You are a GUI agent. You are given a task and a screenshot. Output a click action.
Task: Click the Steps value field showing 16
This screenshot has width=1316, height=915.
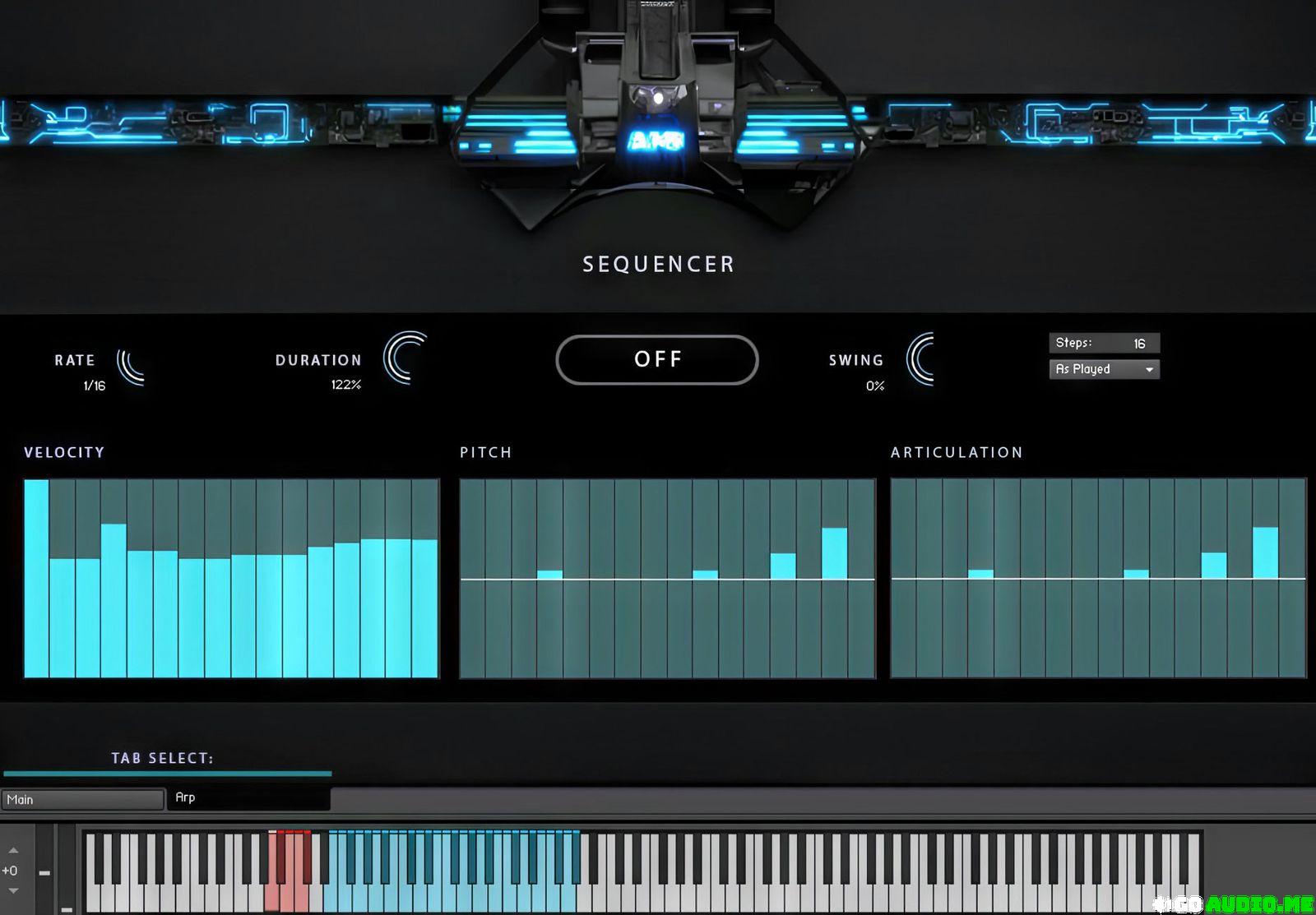[1138, 344]
